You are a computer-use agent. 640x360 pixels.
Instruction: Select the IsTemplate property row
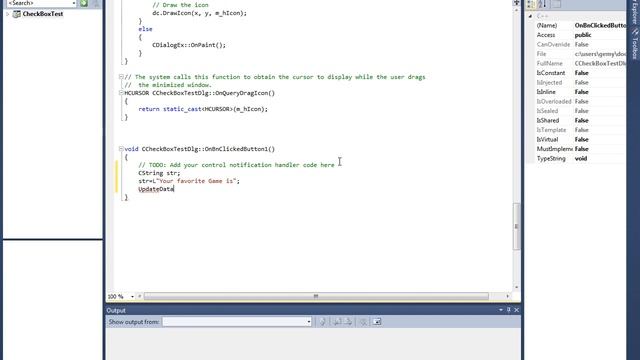(581, 130)
